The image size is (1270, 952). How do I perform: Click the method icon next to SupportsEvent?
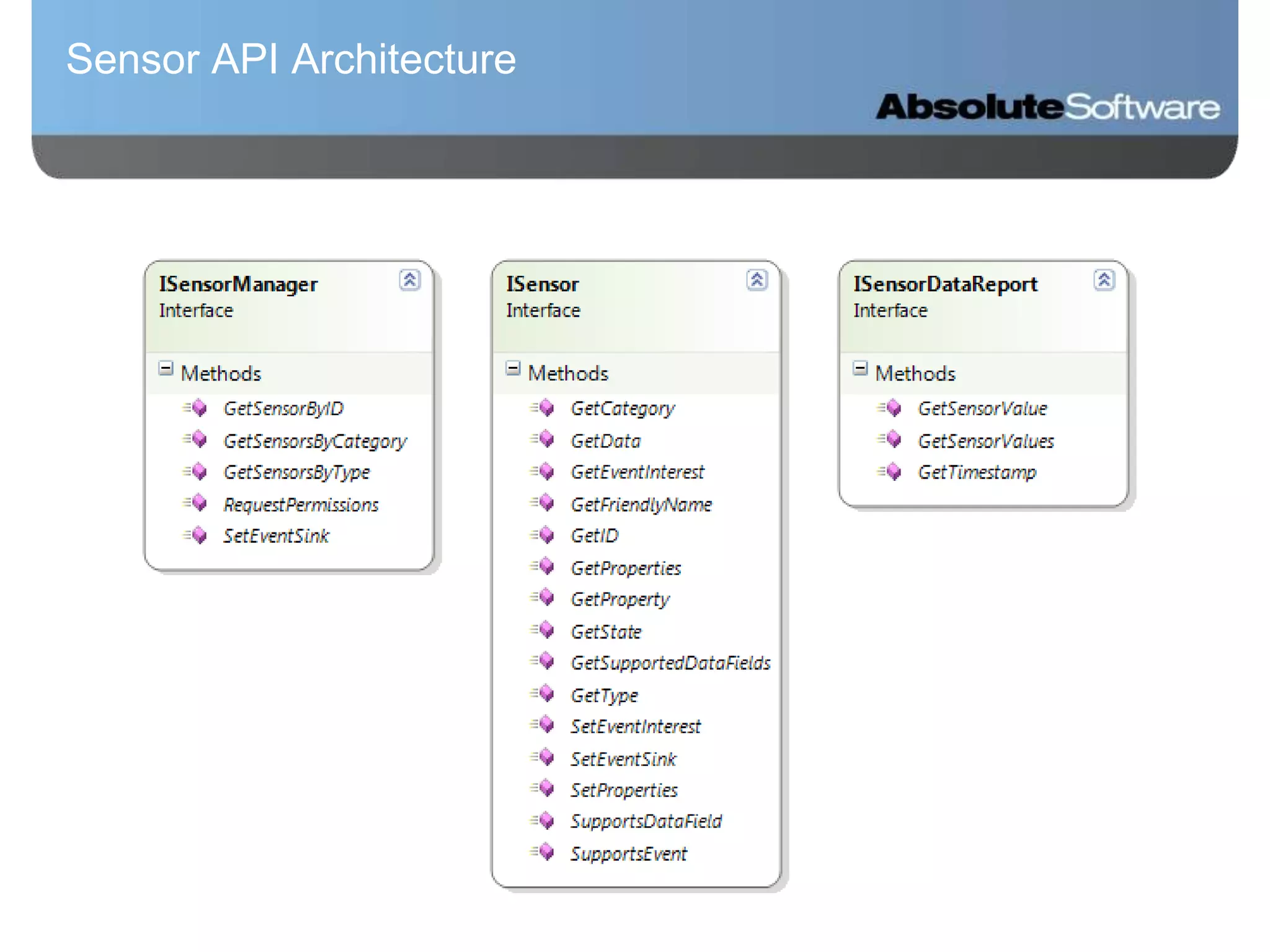(x=544, y=852)
